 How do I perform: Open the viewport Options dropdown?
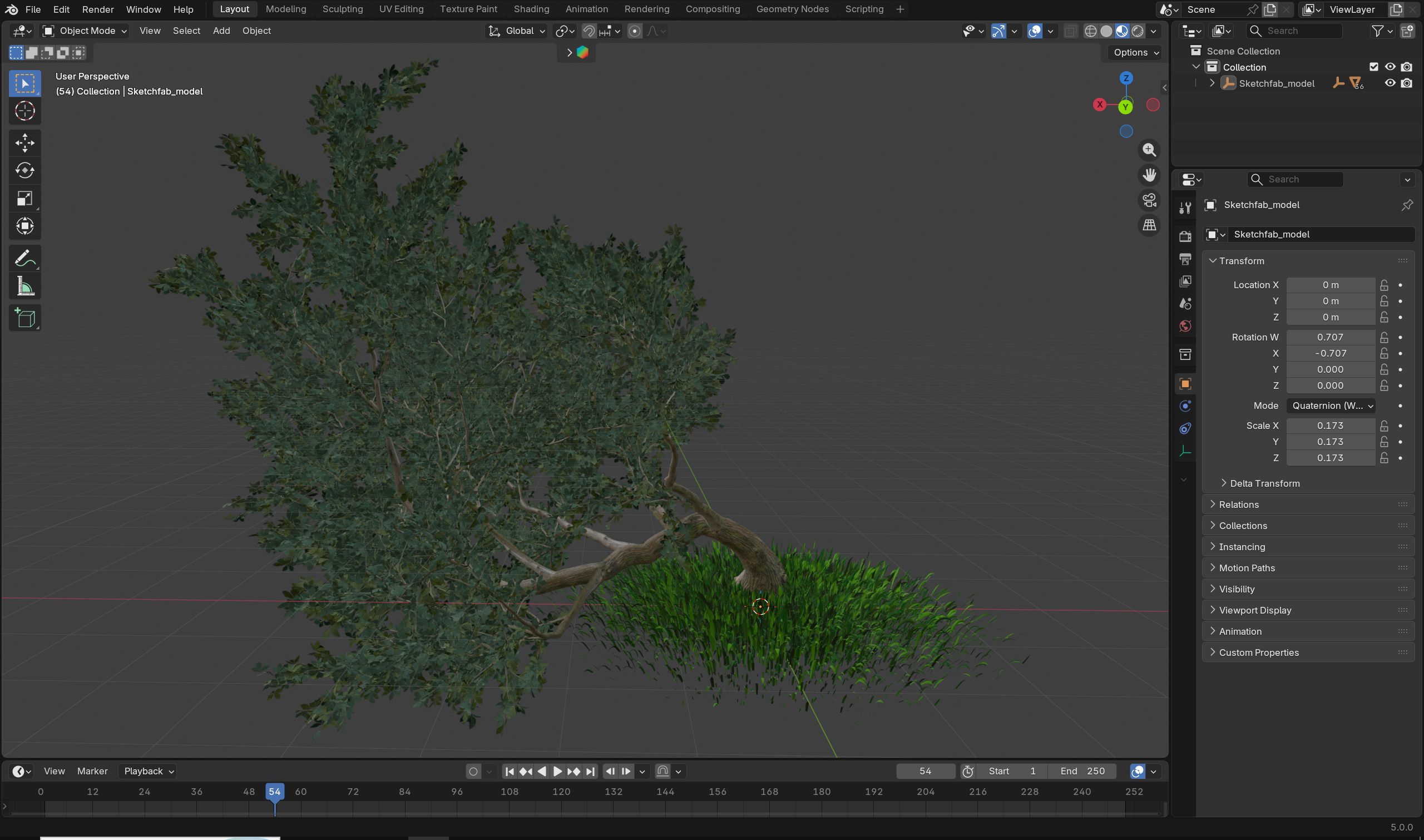[x=1136, y=53]
